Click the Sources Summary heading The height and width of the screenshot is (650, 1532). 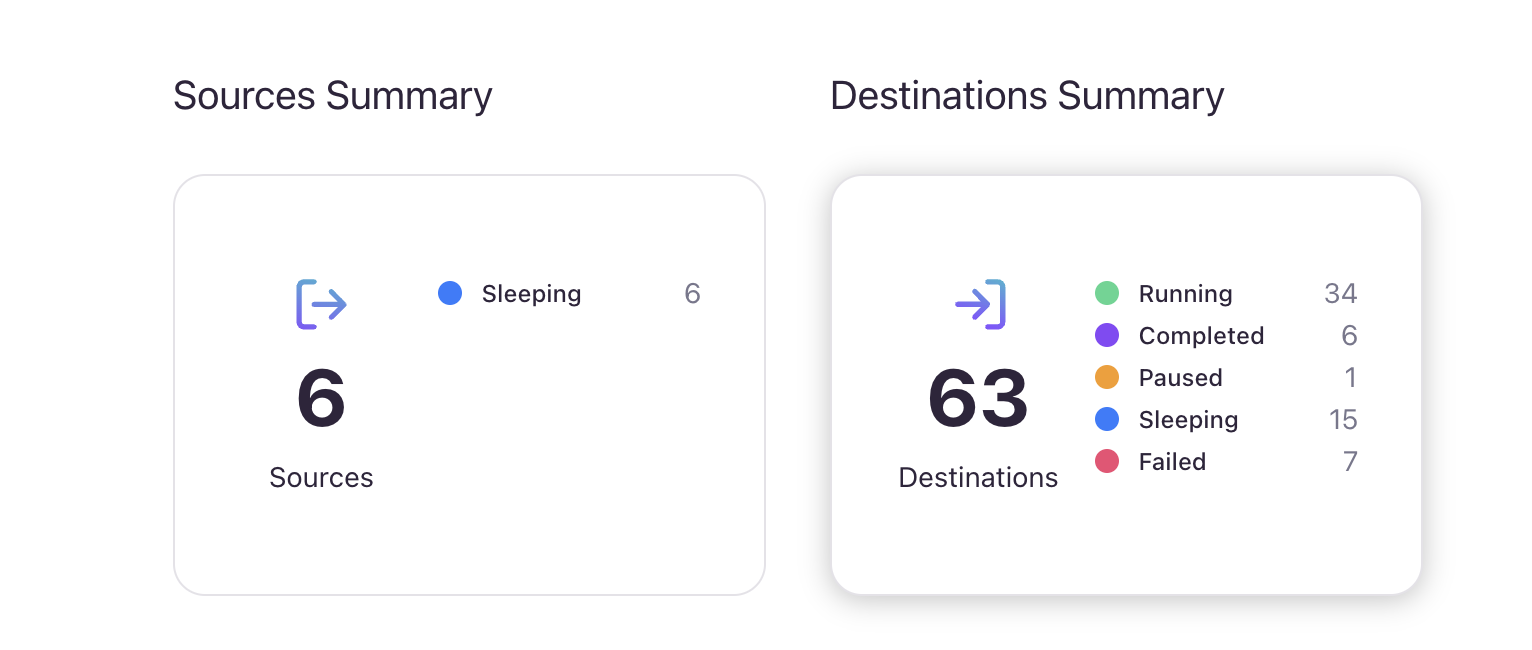tap(333, 96)
